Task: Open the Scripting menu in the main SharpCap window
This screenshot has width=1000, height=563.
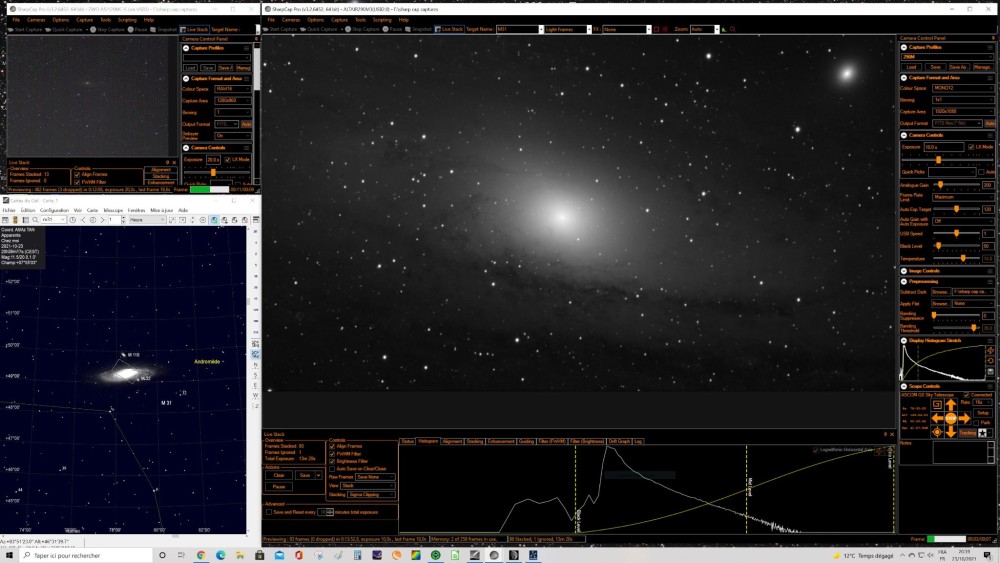Action: (x=382, y=20)
